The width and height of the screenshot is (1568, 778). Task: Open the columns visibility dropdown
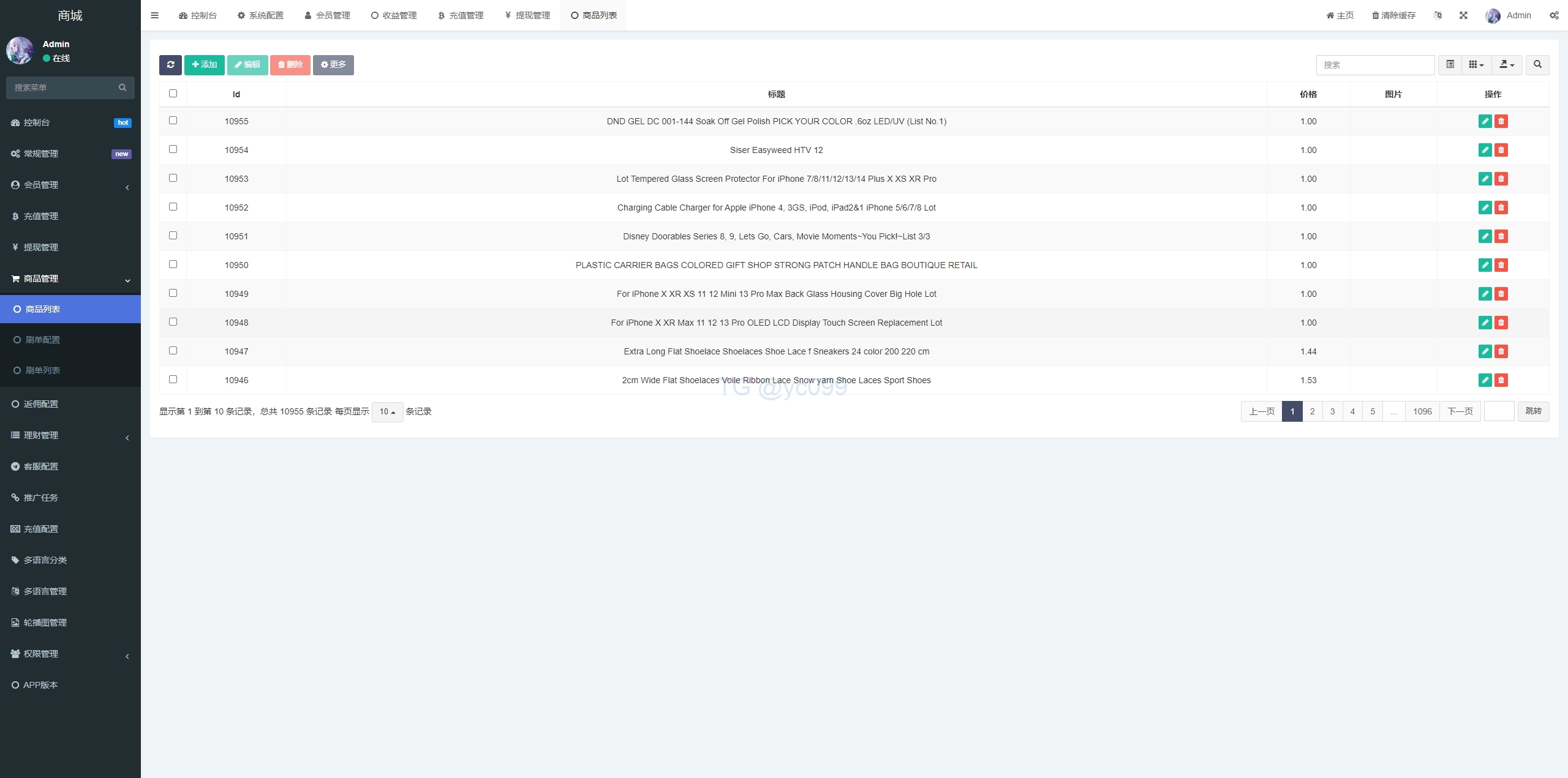pos(1476,65)
